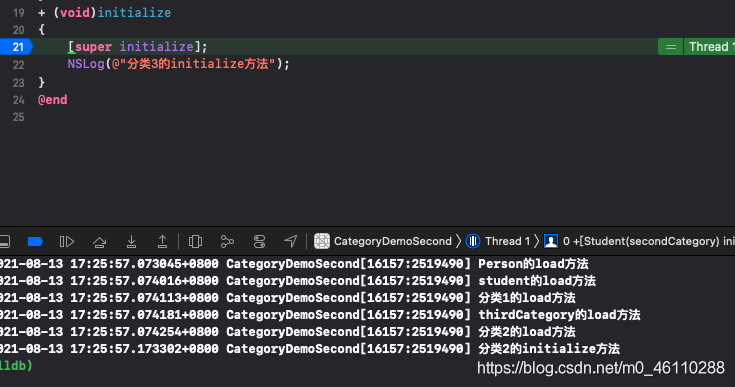Click the equals icon beside Thread annotation
The width and height of the screenshot is (735, 387).
671,47
